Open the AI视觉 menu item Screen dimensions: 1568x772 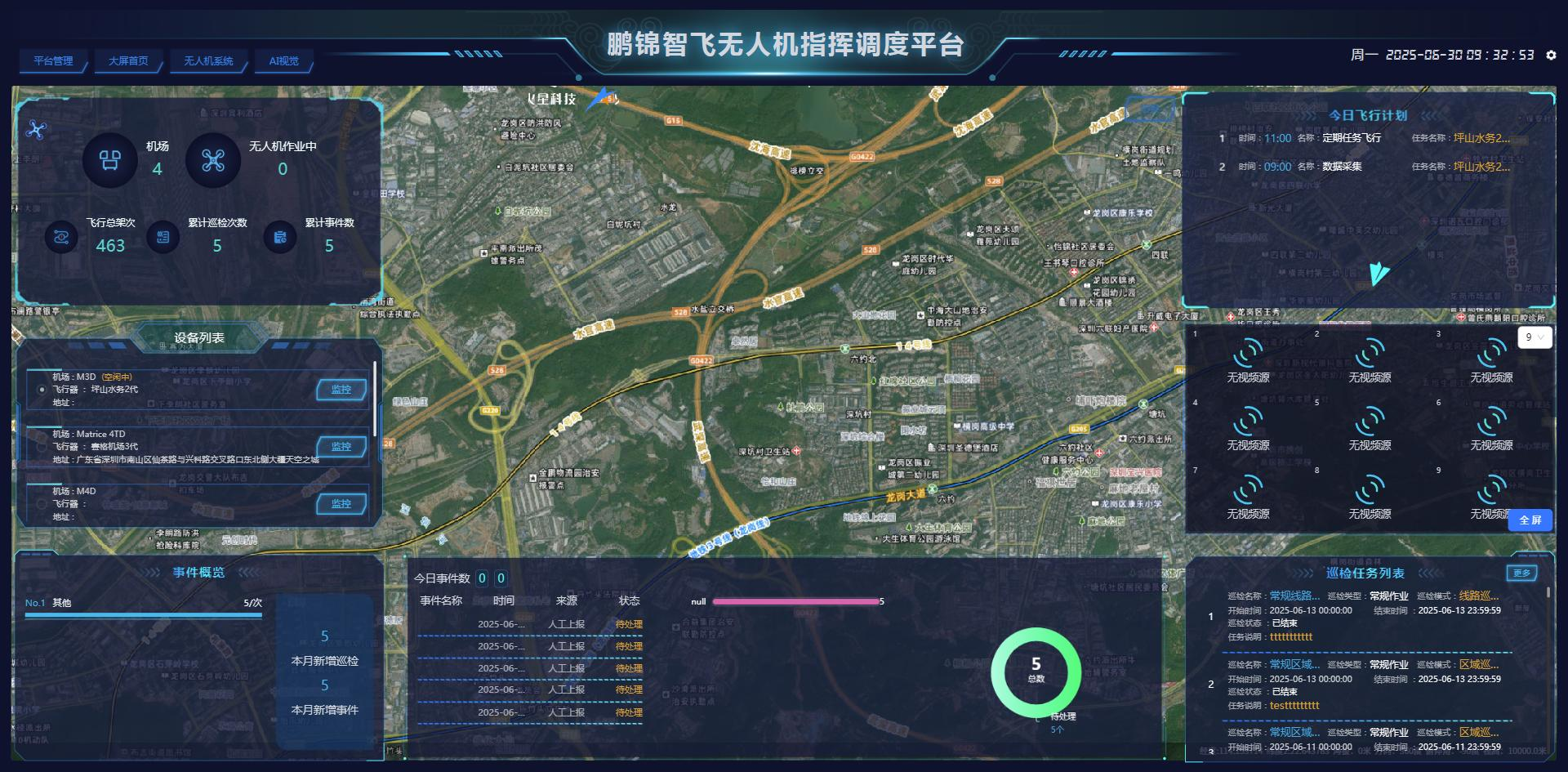tap(284, 60)
